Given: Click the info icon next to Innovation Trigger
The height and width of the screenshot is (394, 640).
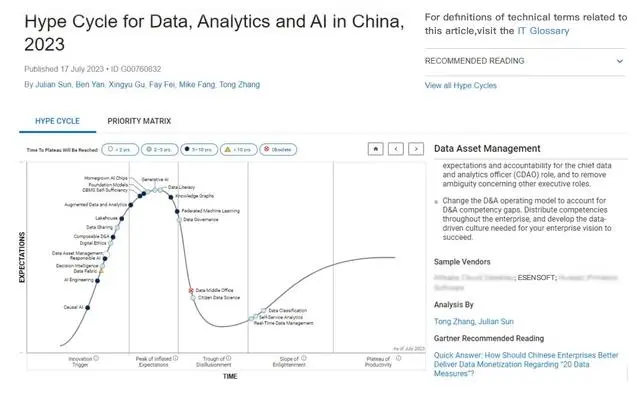Looking at the screenshot, I should click(x=96, y=358).
